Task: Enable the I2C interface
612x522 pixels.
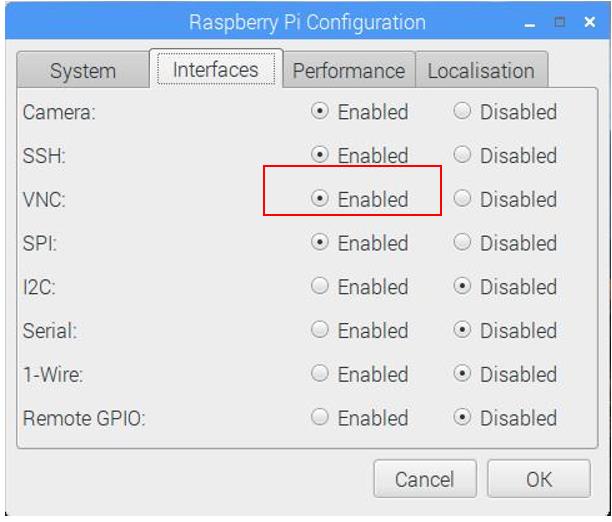Action: pyautogui.click(x=320, y=287)
